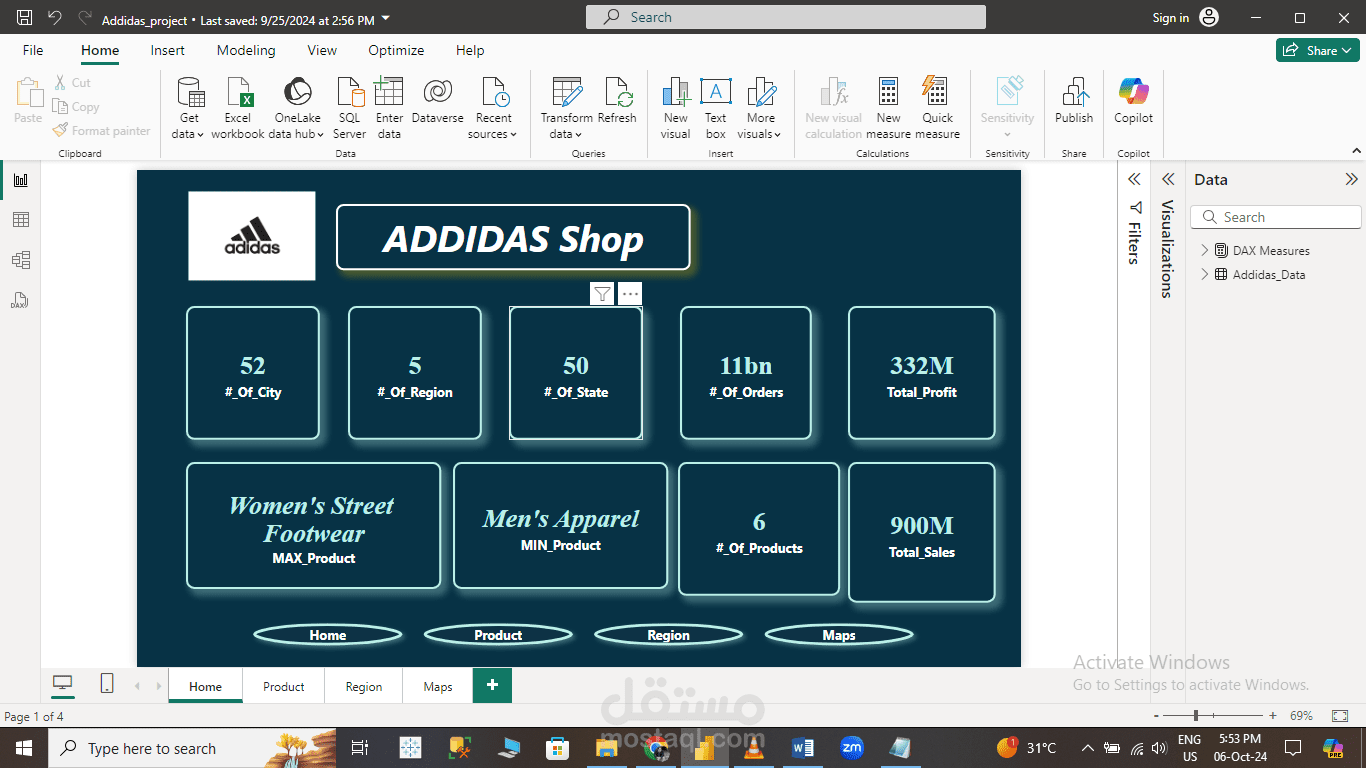Open Word from the taskbar
The height and width of the screenshot is (768, 1366).
[x=803, y=748]
